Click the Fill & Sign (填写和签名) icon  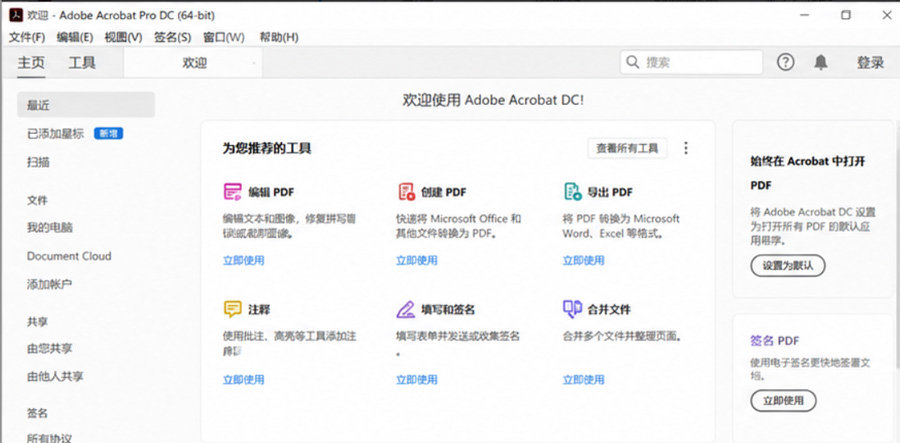406,309
